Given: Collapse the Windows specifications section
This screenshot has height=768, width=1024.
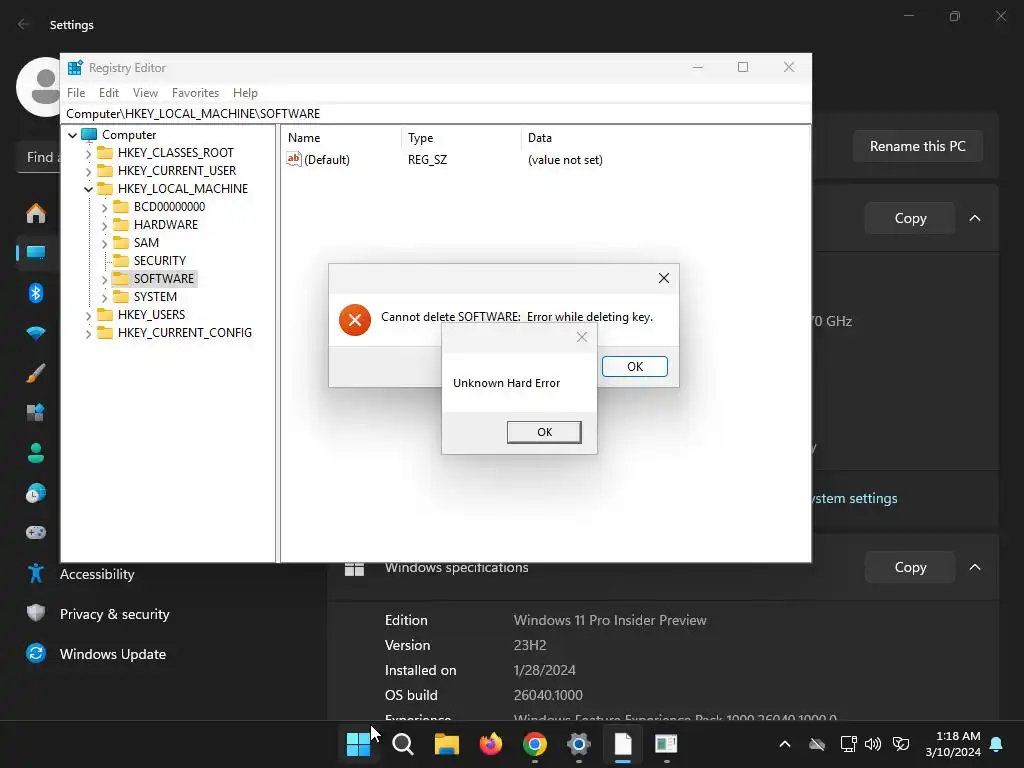Looking at the screenshot, I should pos(974,567).
